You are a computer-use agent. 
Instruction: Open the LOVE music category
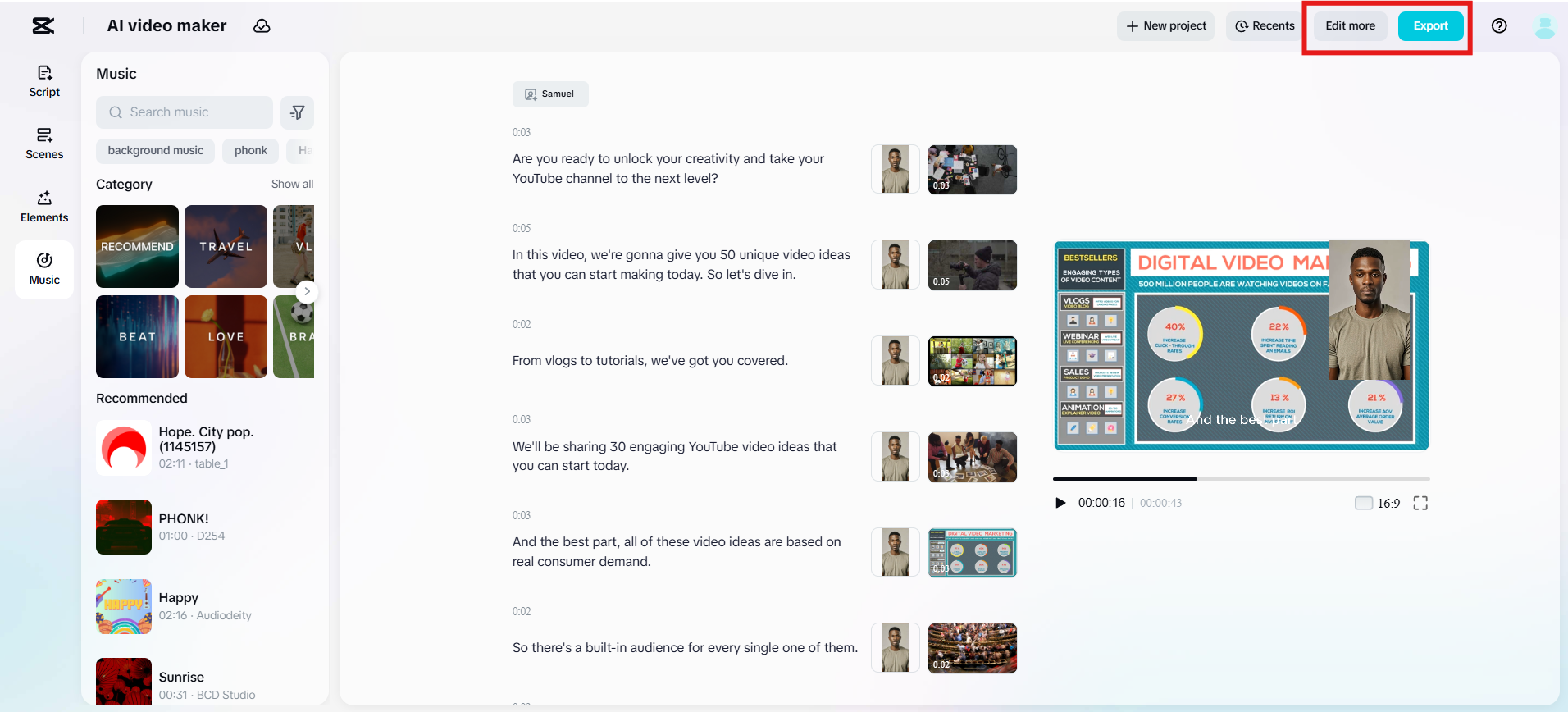(226, 336)
